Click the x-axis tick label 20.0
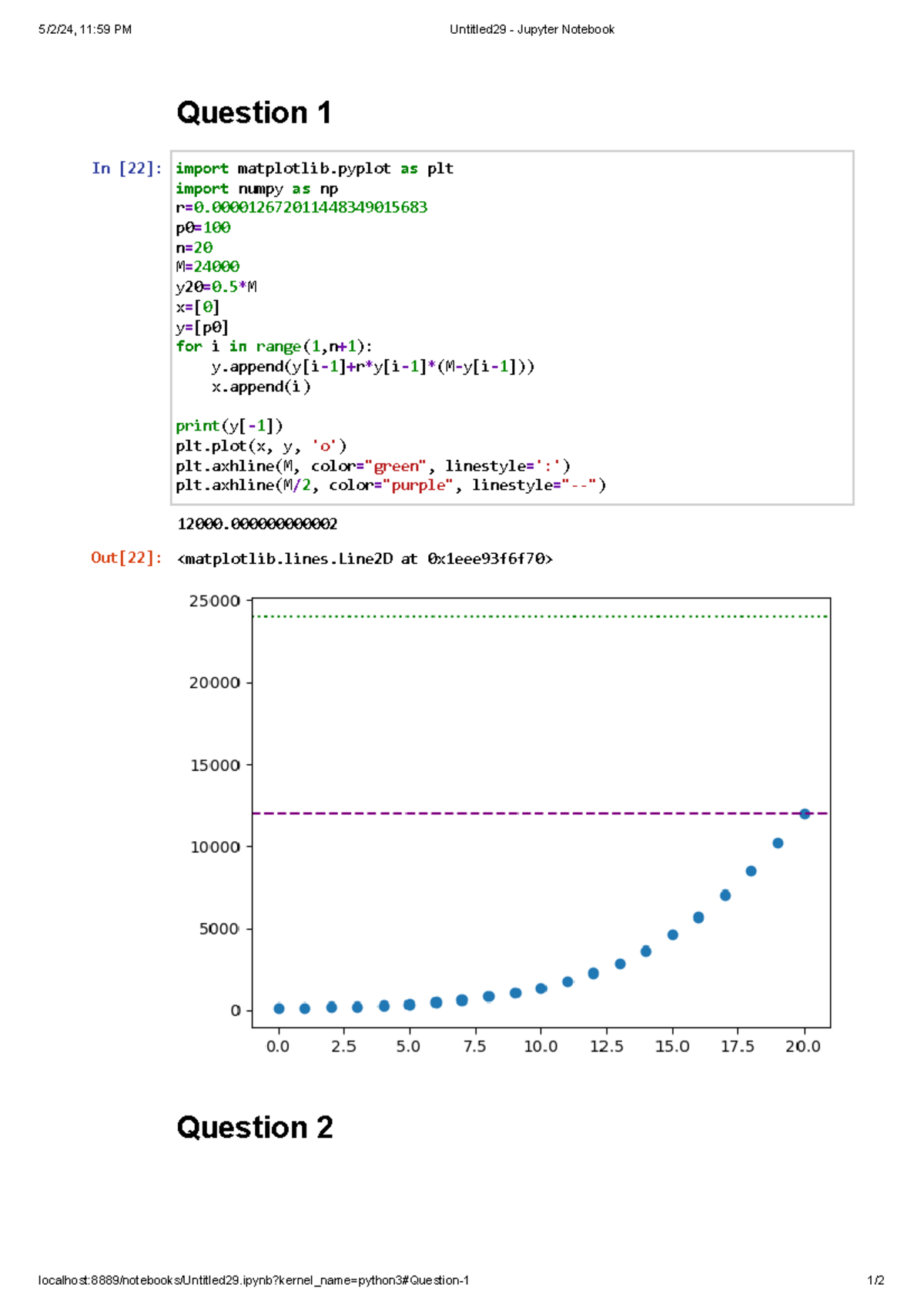The image size is (924, 1308). 803,1047
